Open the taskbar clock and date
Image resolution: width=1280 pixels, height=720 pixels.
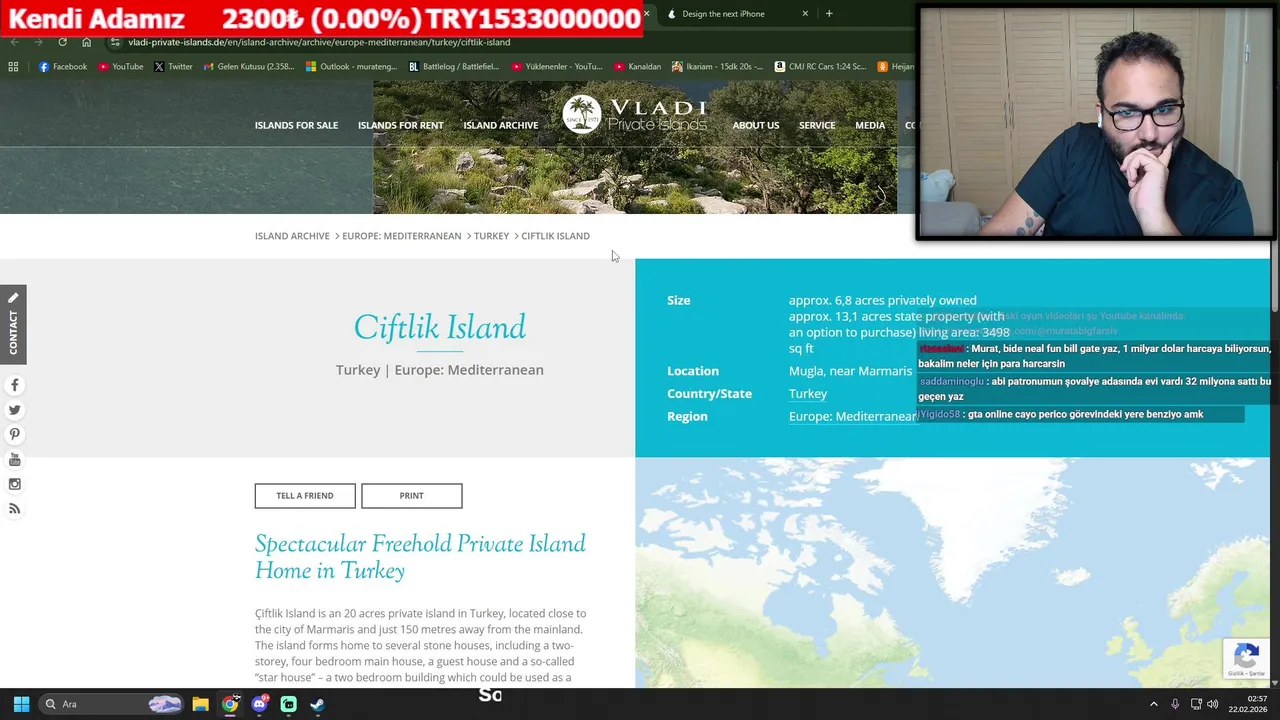[1248, 704]
